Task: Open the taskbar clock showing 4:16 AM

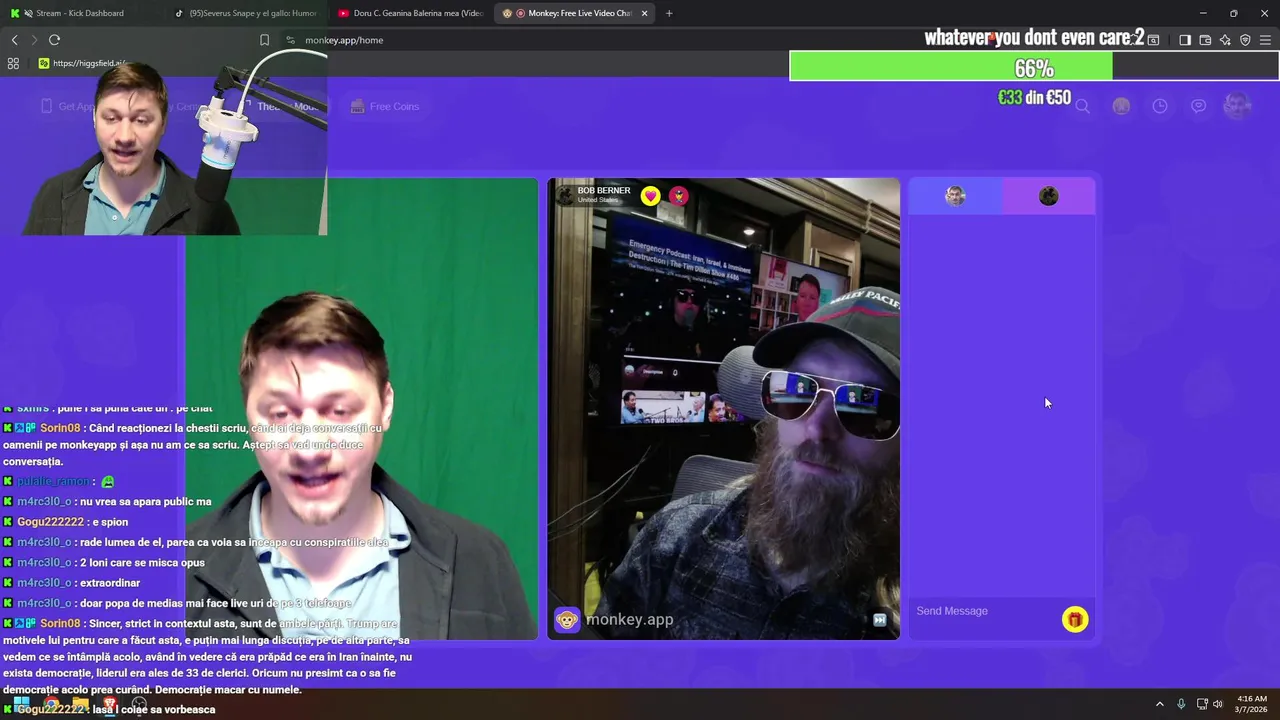Action: pos(1252,704)
